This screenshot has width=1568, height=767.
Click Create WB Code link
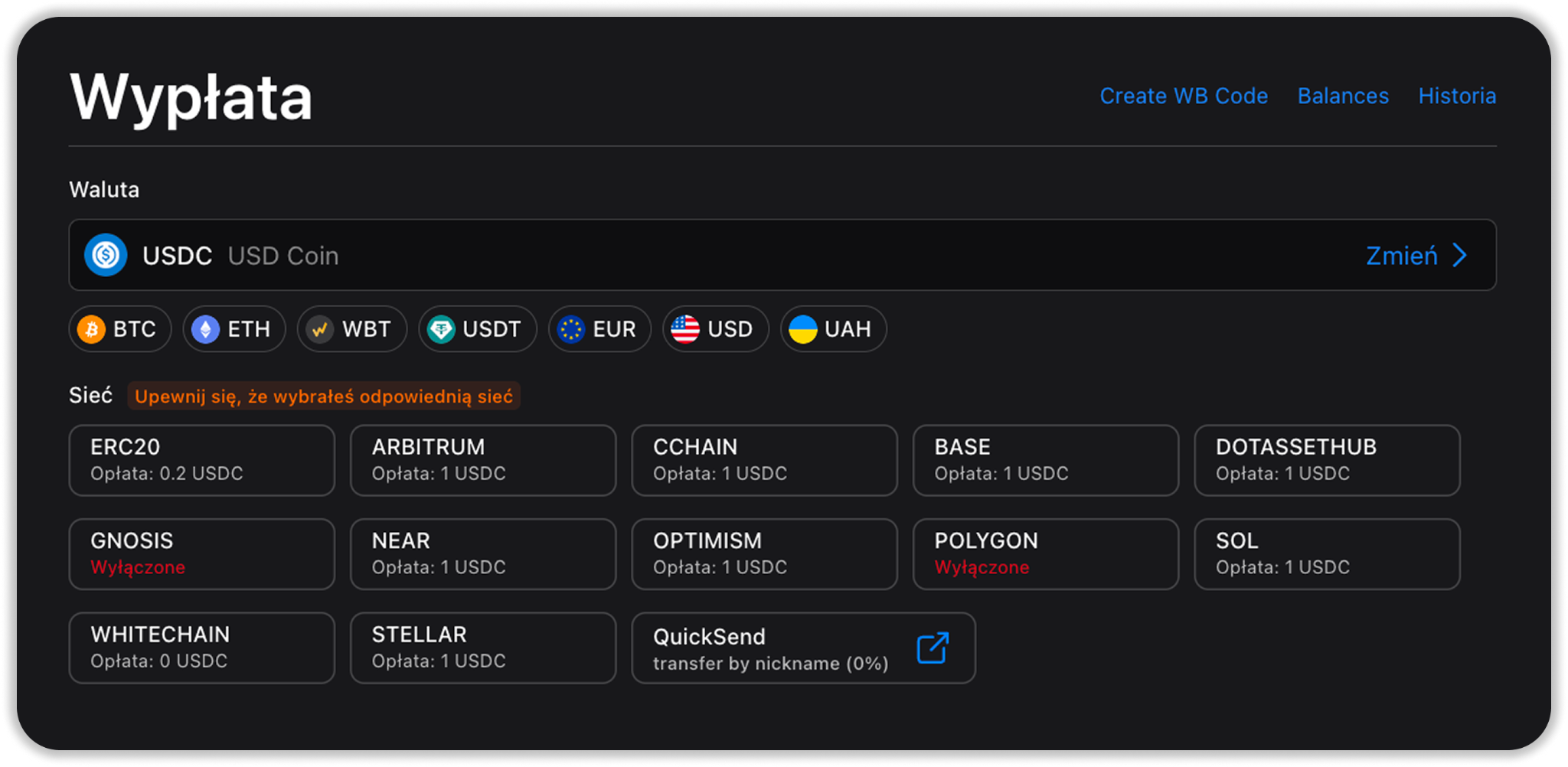coord(1184,96)
